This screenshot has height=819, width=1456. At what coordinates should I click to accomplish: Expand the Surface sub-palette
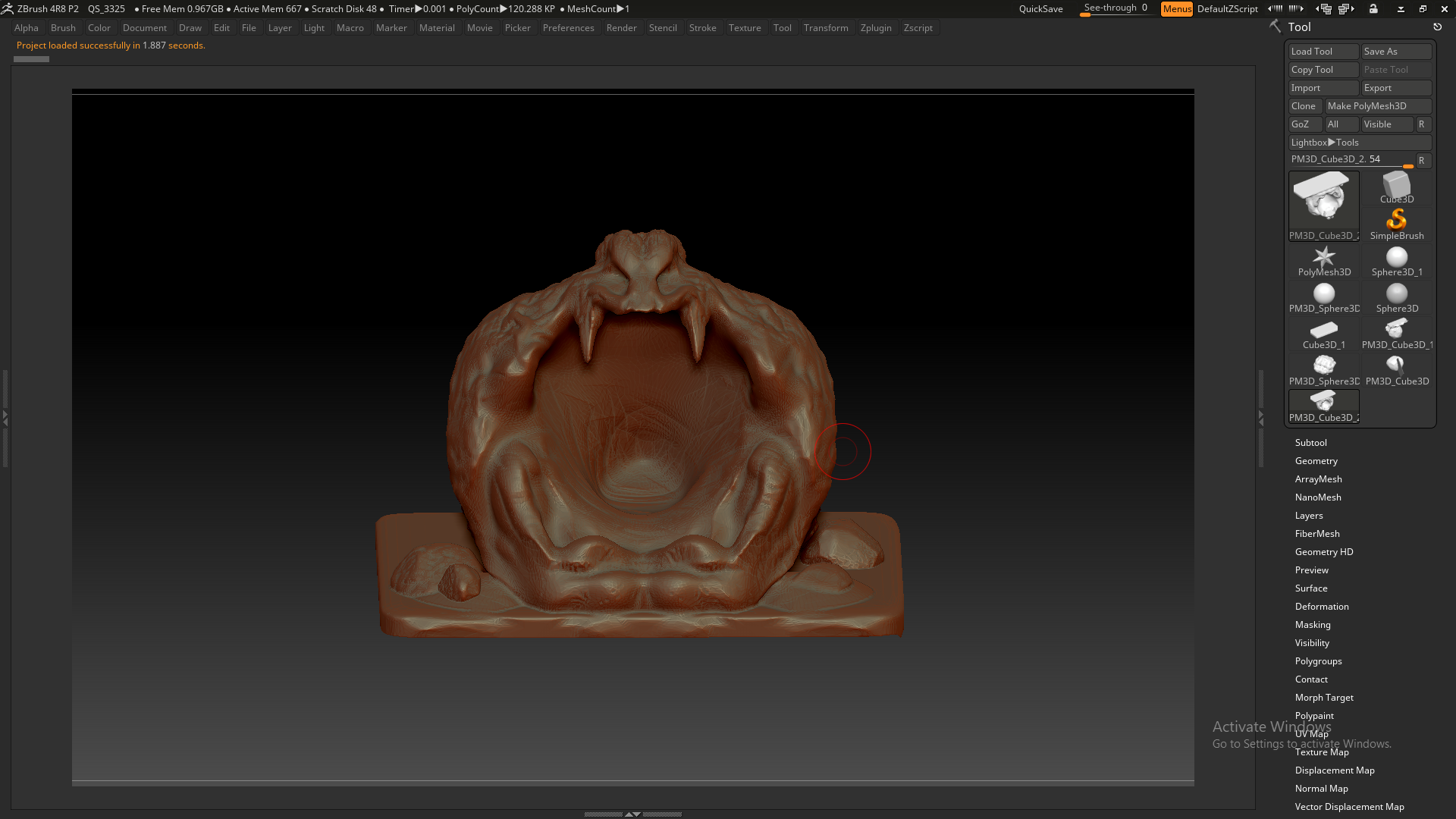(1311, 588)
